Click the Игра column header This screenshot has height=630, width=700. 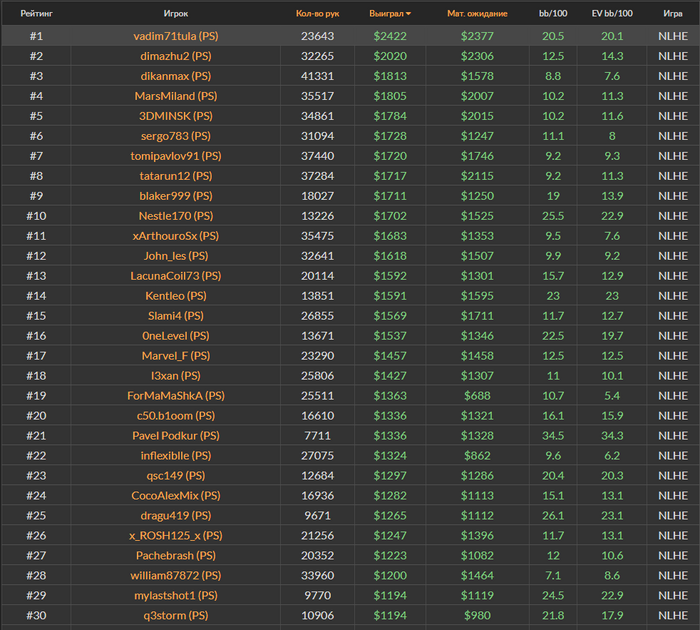click(x=672, y=14)
